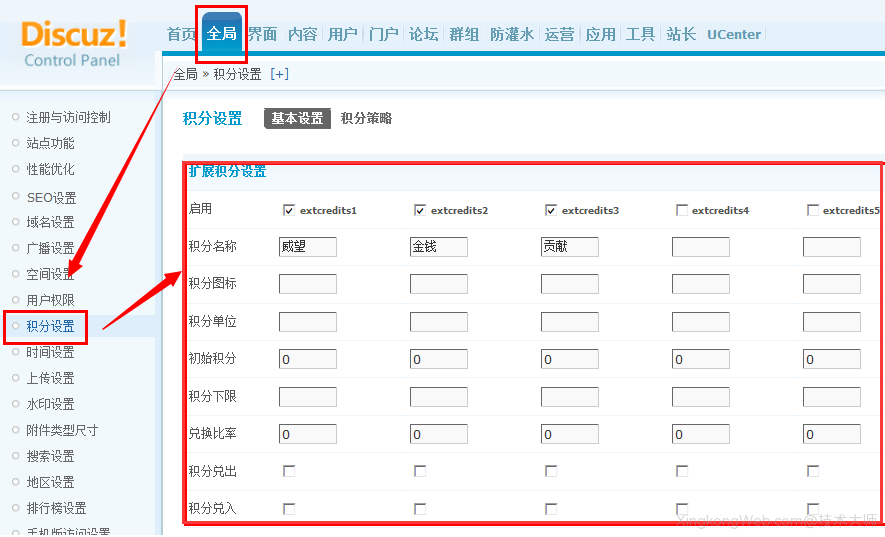Click the 积分下限 field for extcredits1
Screen dimensions: 885x537
[308, 397]
